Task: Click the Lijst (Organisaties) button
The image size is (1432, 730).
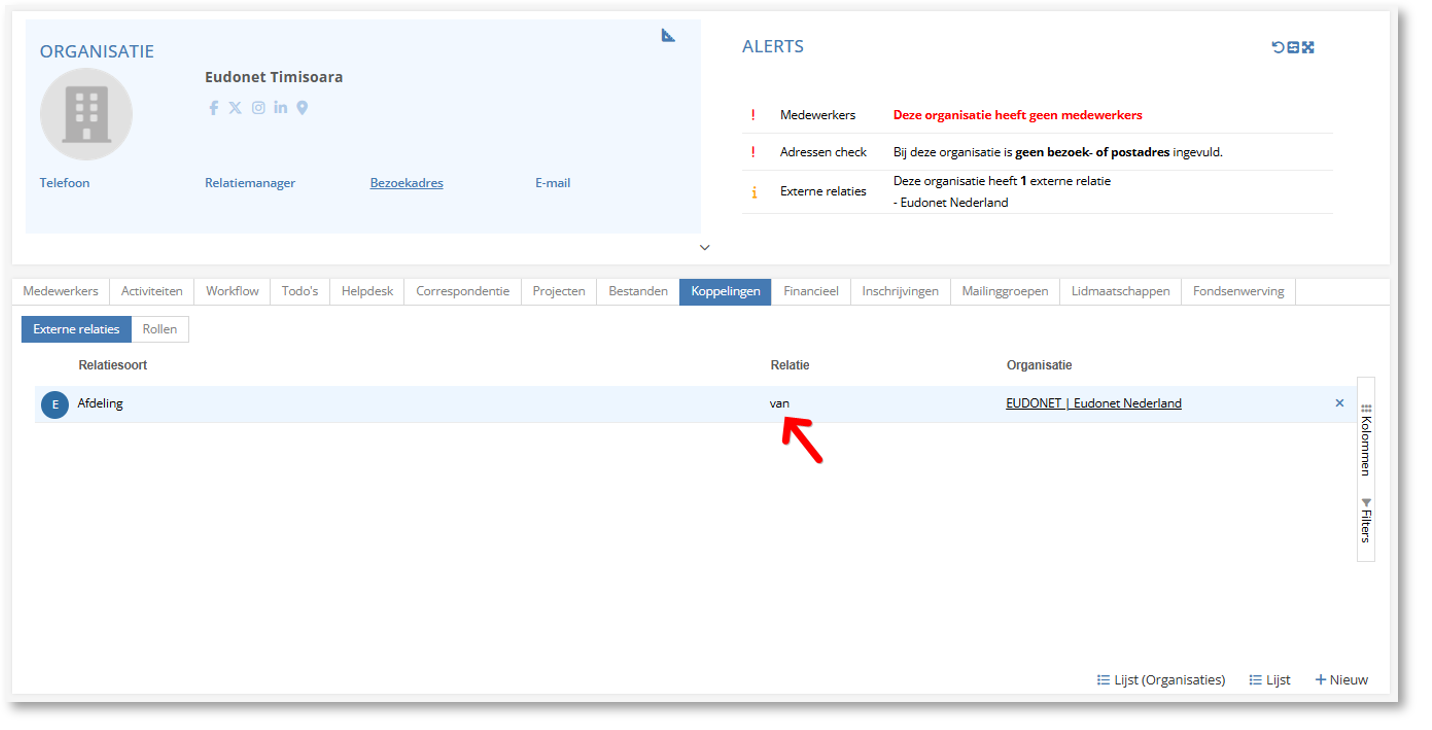Action: click(x=1161, y=680)
